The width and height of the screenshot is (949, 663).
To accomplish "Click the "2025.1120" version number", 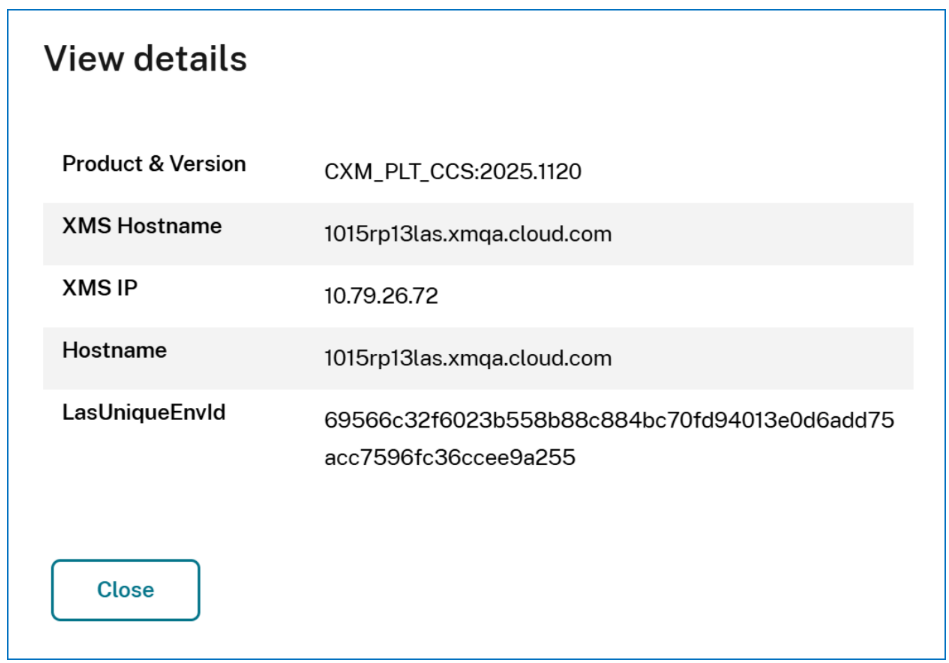I will [x=532, y=172].
